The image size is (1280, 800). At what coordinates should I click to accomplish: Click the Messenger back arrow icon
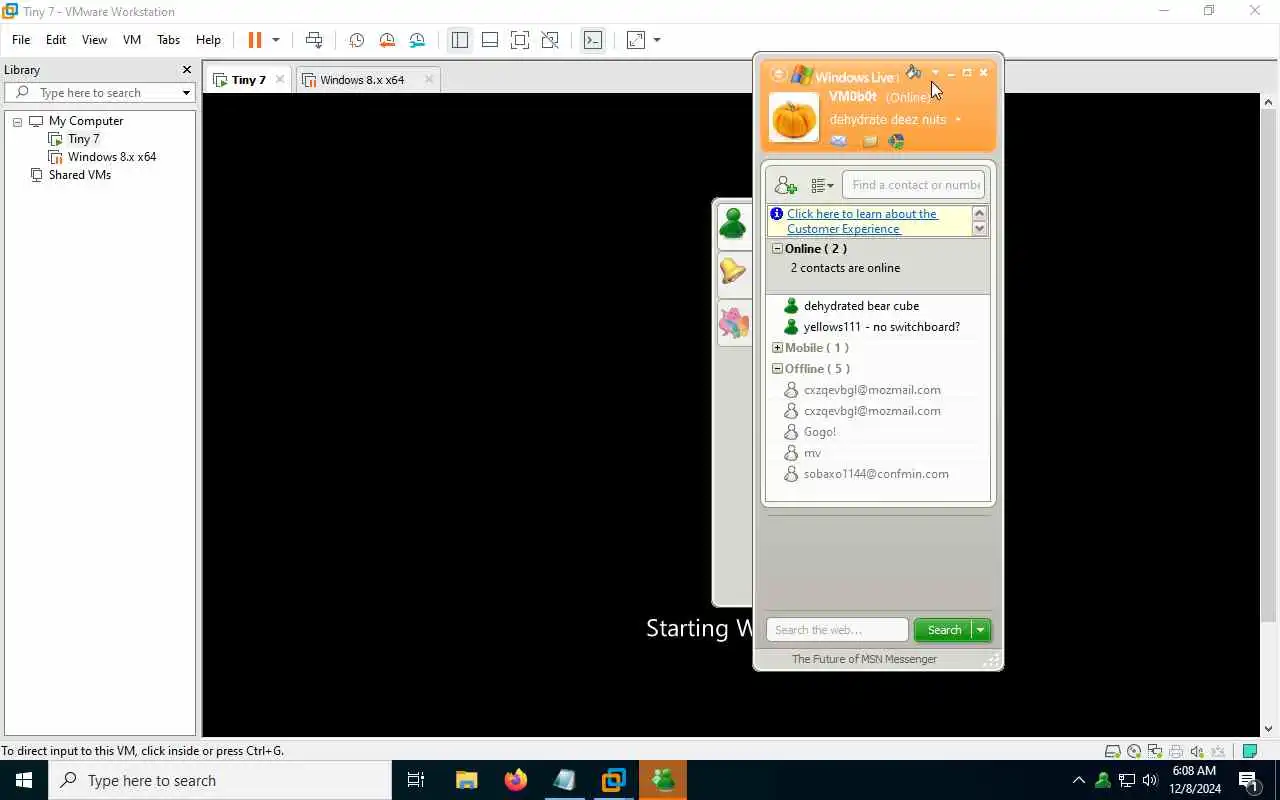[x=778, y=75]
